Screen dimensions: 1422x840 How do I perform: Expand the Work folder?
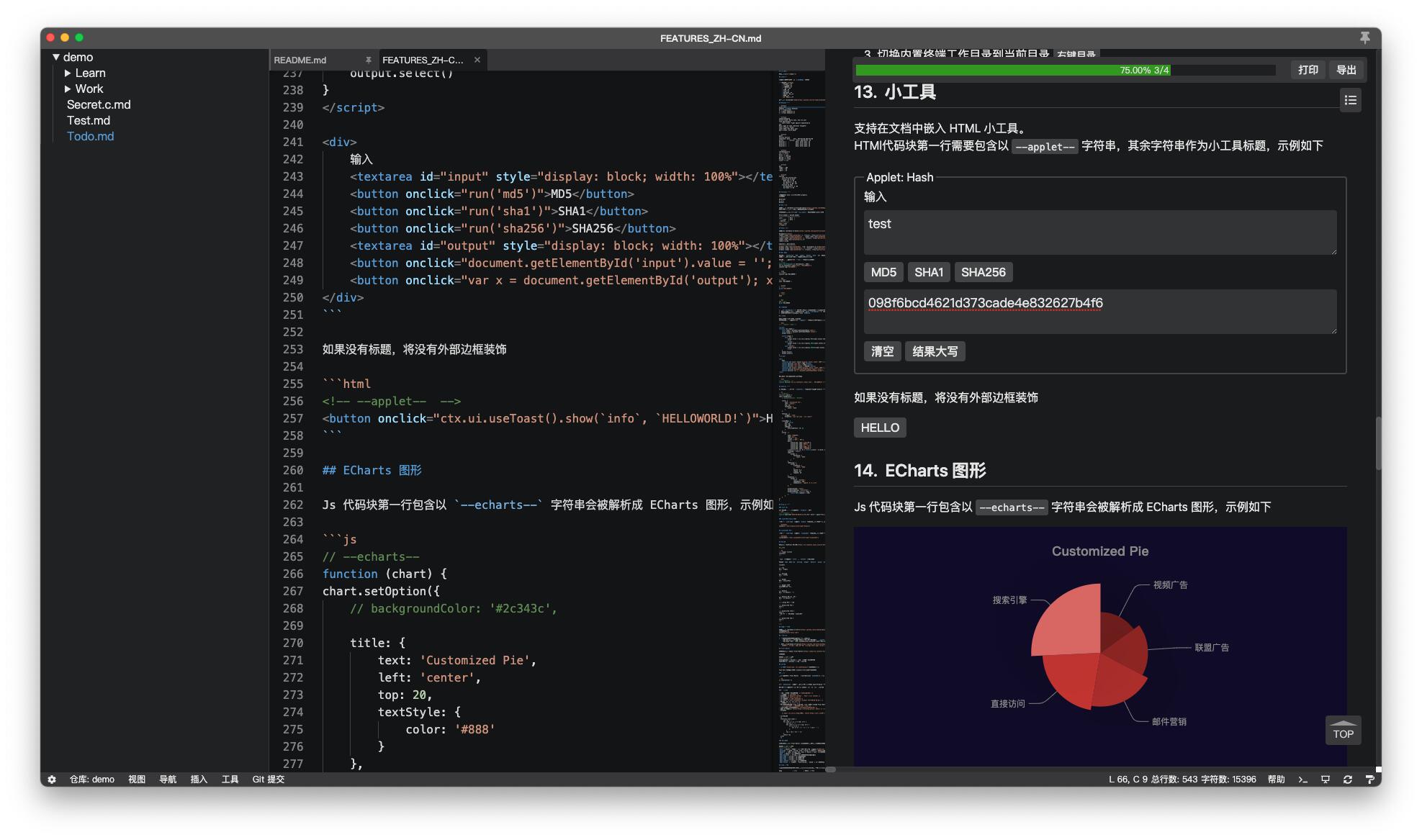point(68,89)
